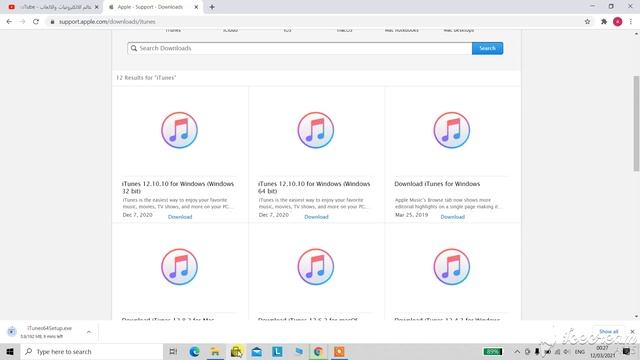Focus the Search Downloads field

click(300, 48)
